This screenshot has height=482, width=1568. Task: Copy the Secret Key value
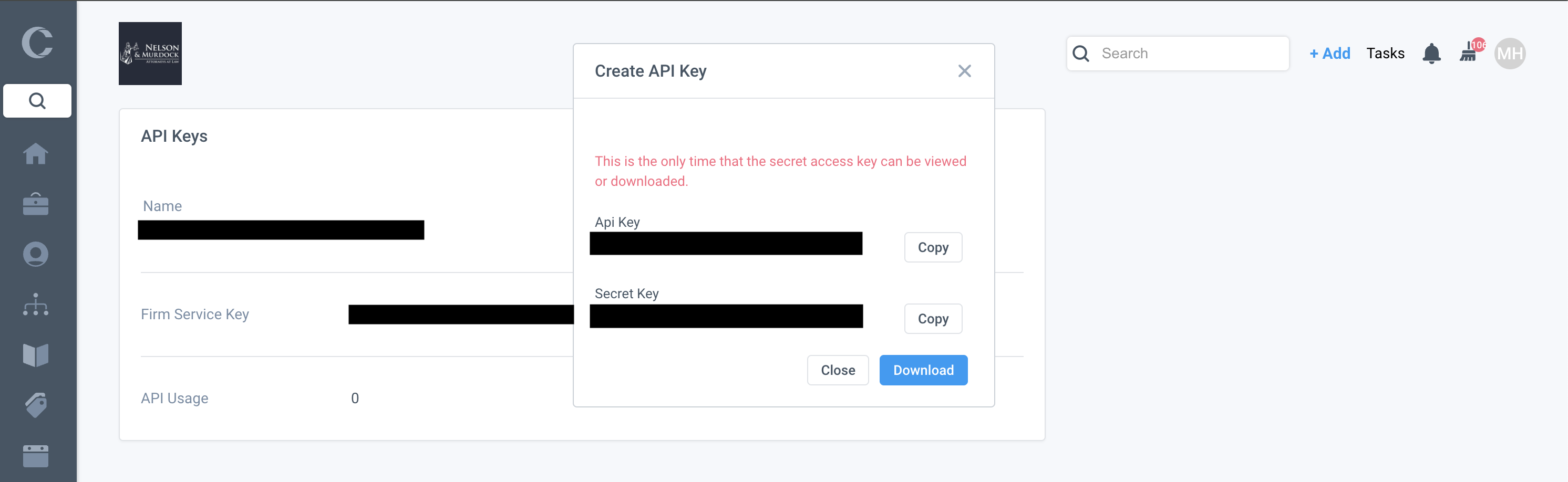933,319
